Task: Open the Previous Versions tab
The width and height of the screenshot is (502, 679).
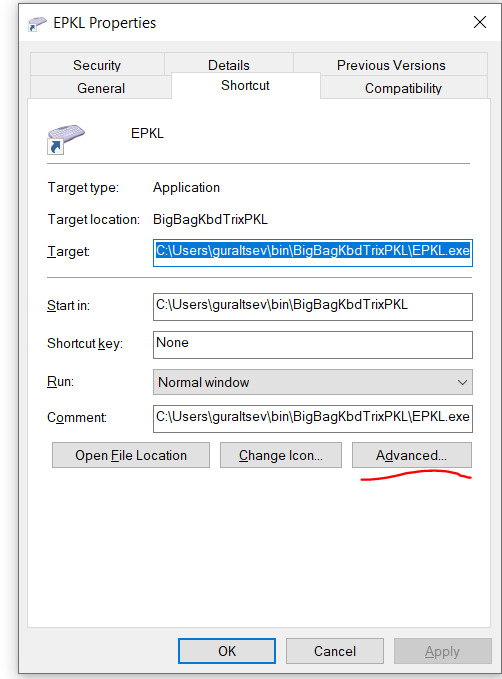Action: click(391, 65)
